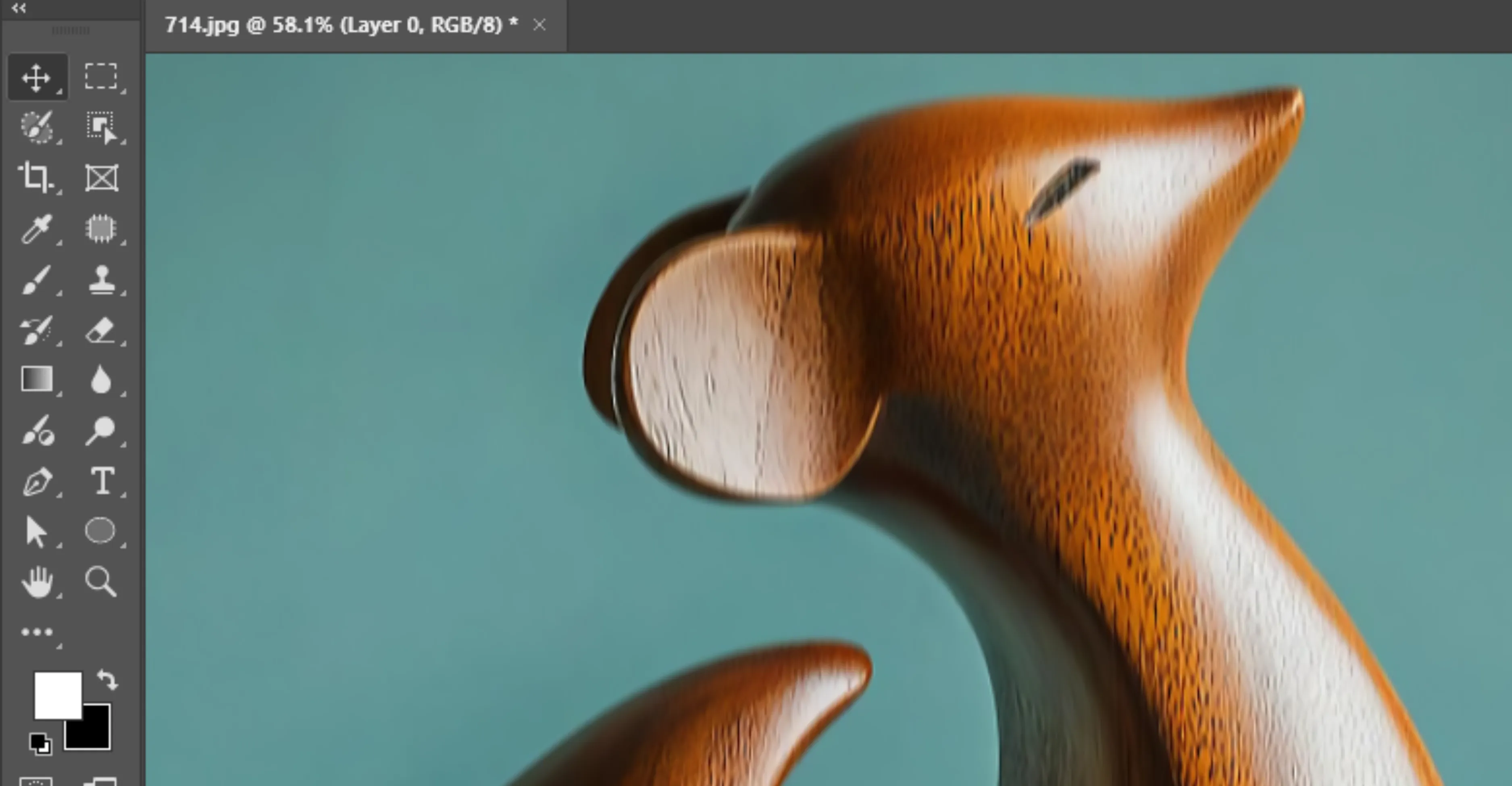Select the Eraser tool
1512x786 pixels.
pos(101,330)
